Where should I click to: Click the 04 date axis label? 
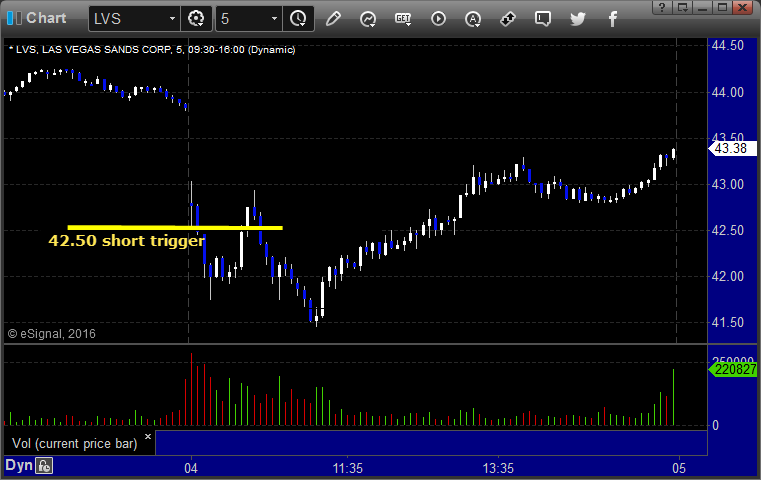[191, 468]
